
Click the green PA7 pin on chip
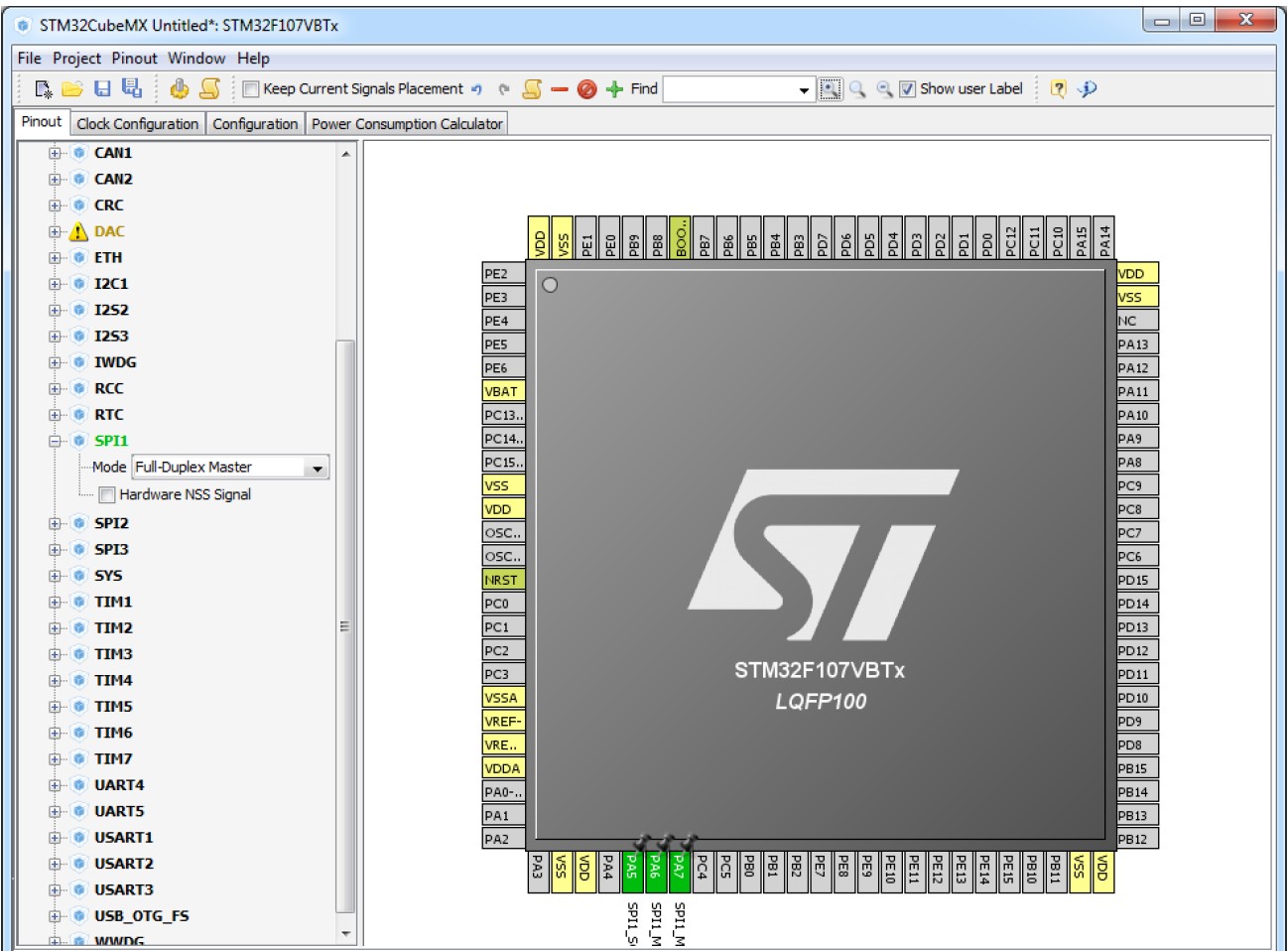679,871
